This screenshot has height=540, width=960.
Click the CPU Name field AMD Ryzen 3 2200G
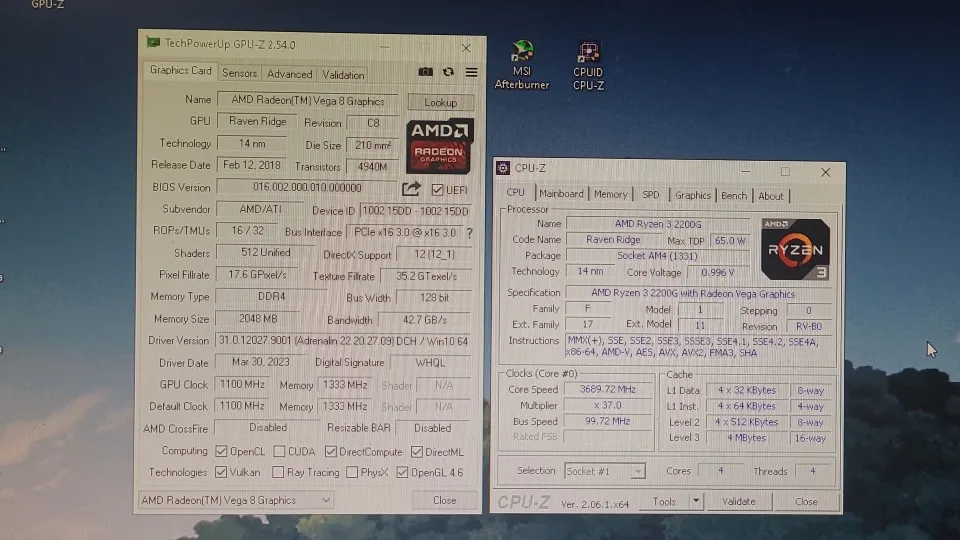[x=658, y=224]
